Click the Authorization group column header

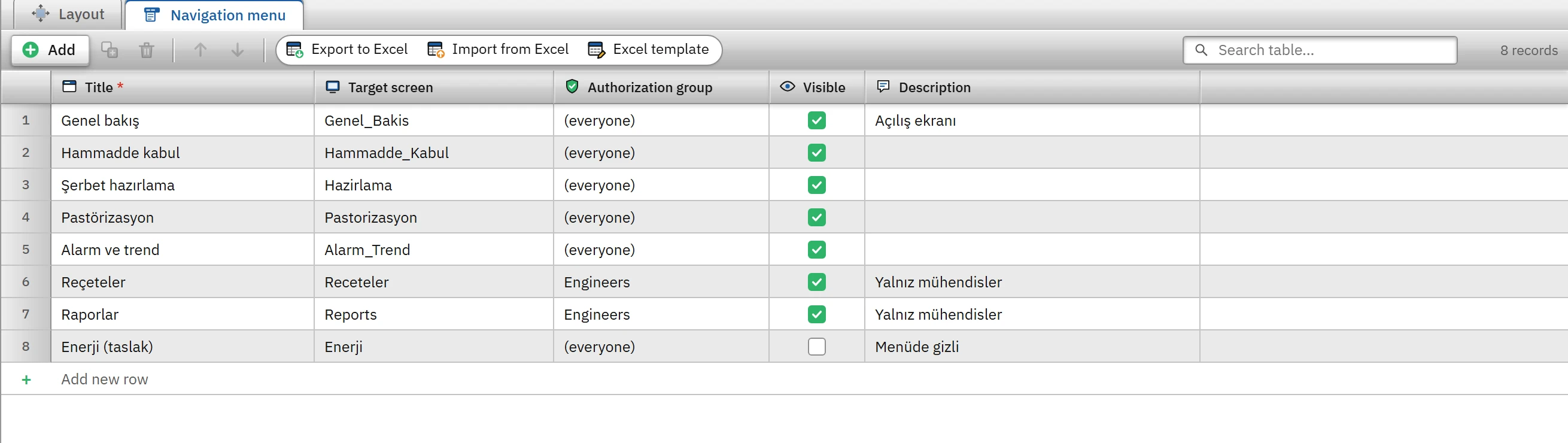pyautogui.click(x=662, y=87)
